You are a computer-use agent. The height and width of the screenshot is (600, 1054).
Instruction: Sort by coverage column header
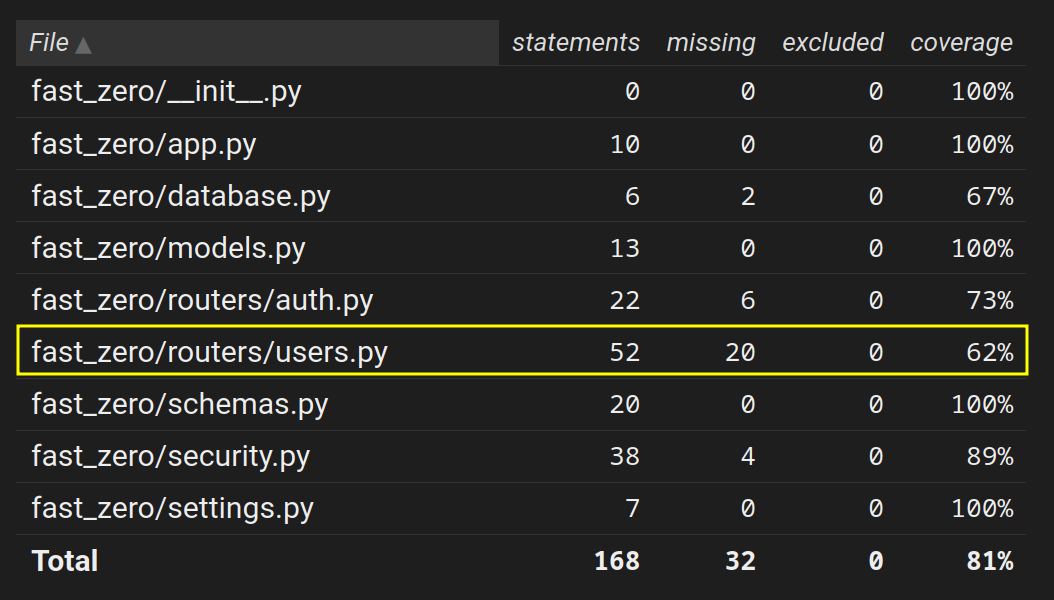pos(960,43)
